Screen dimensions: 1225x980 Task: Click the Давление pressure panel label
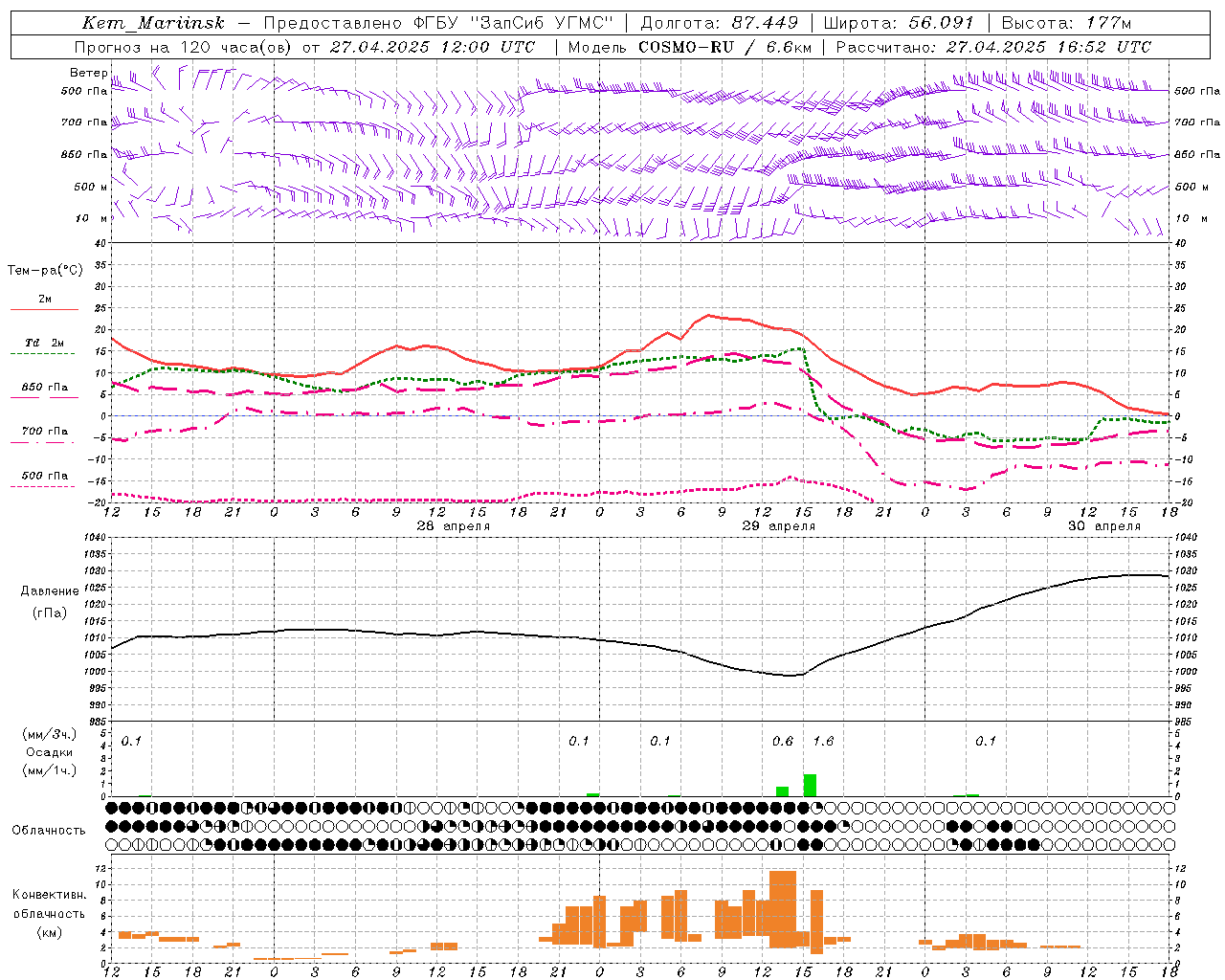click(49, 591)
